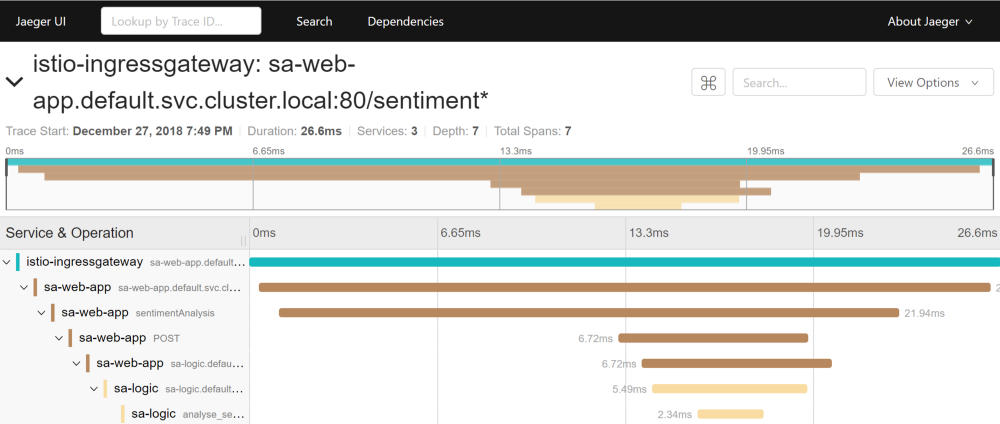Collapse the trace header chevron beside title
This screenshot has width=1000, height=424.
pos(15,83)
